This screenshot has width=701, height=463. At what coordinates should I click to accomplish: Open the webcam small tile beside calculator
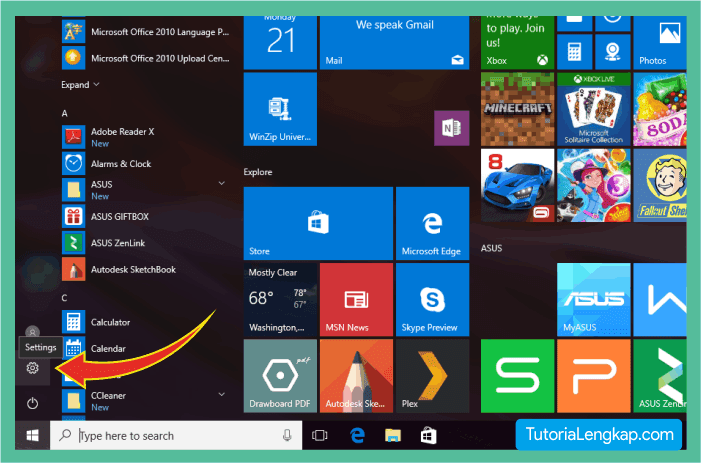click(x=613, y=52)
